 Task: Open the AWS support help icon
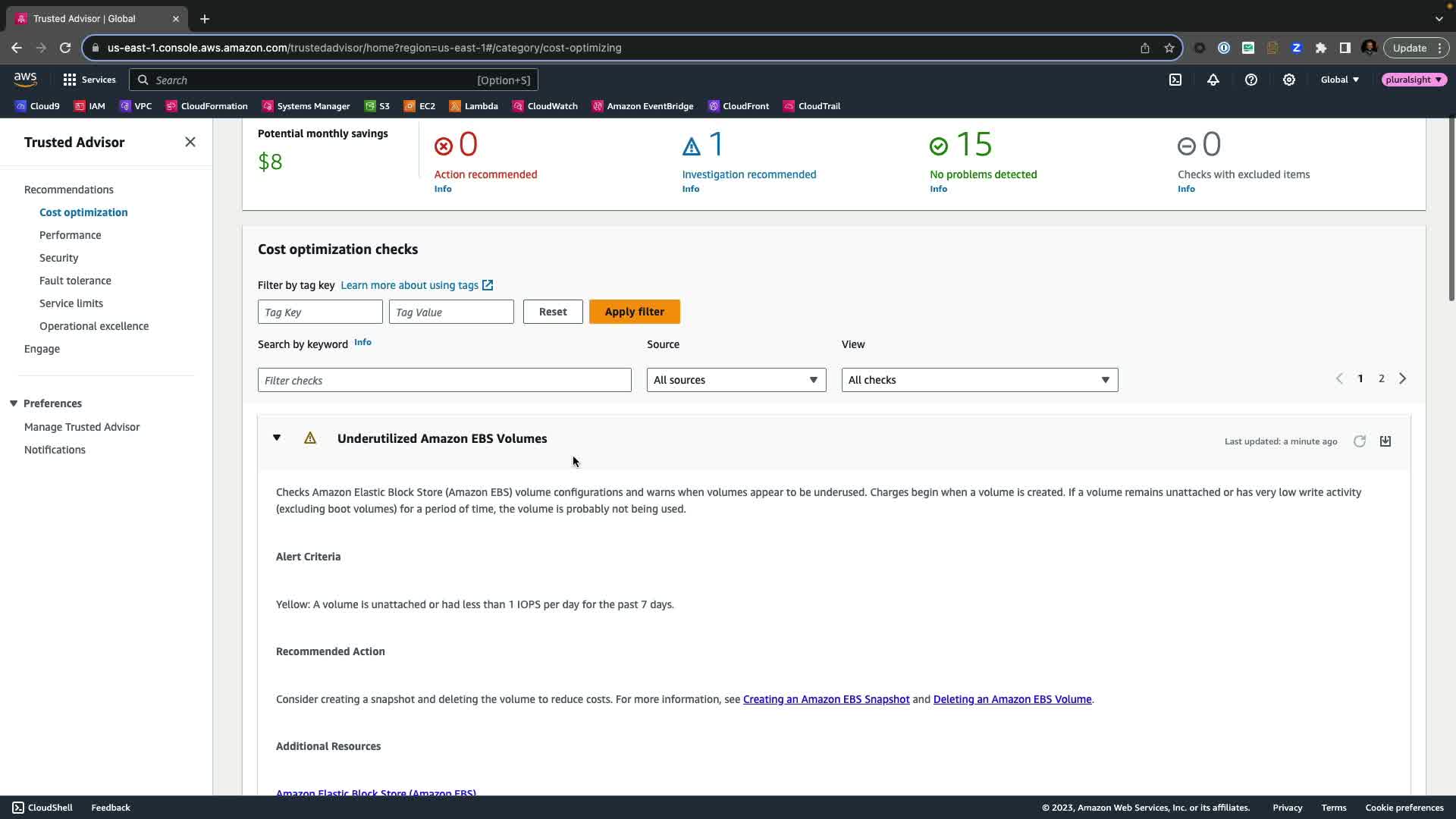click(x=1250, y=80)
